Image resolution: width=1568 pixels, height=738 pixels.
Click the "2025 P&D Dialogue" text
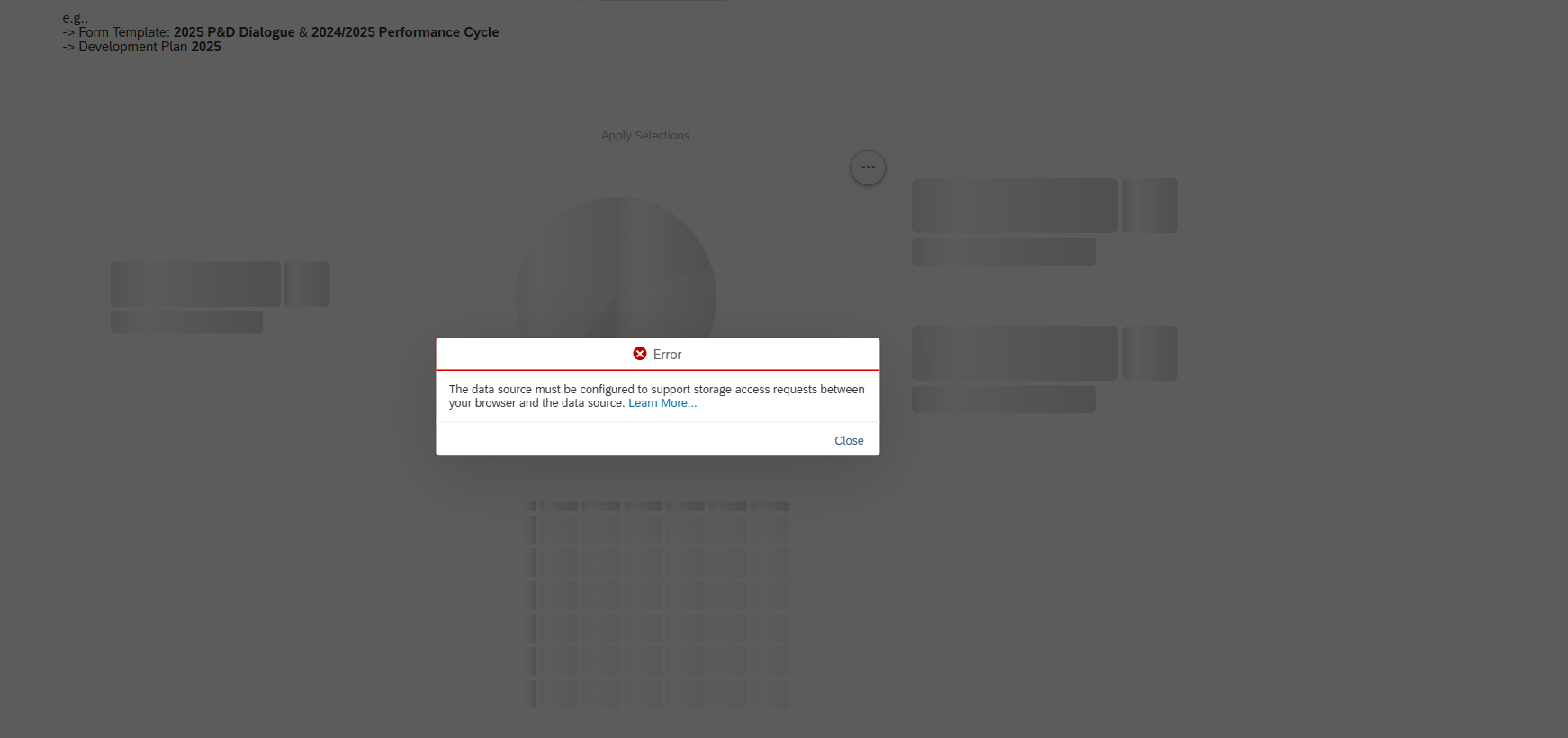click(234, 32)
